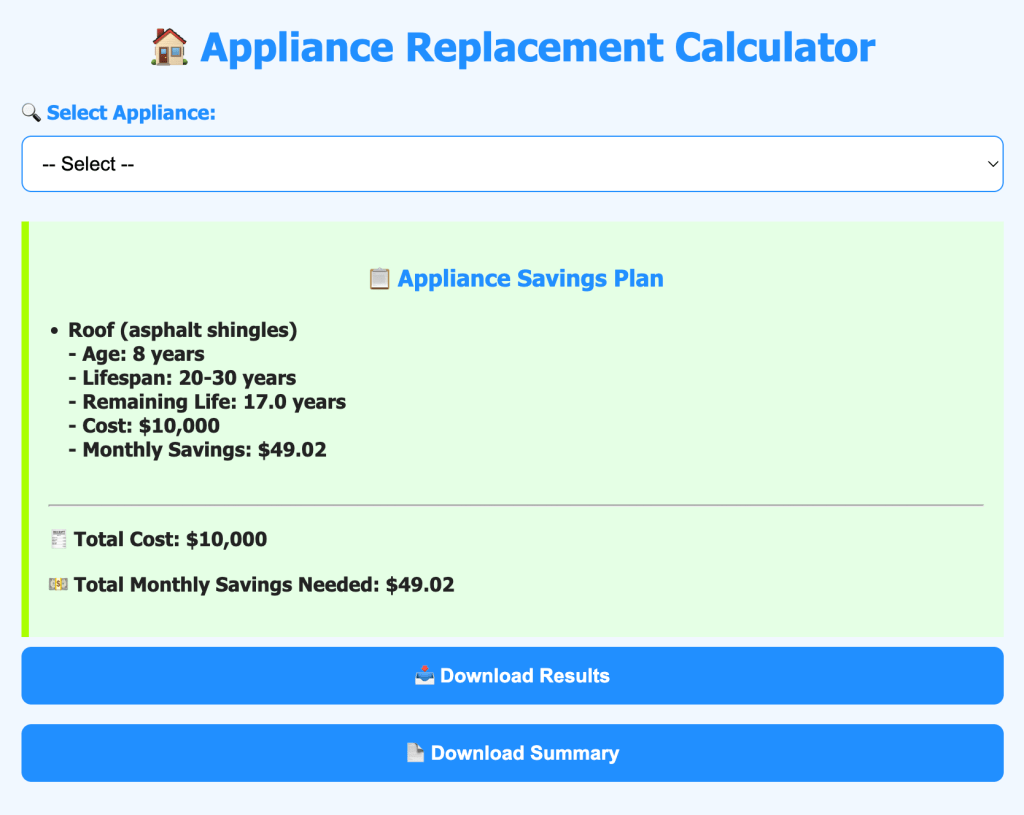Click the 'Select Appliance:' label text
1024x815 pixels.
[131, 113]
